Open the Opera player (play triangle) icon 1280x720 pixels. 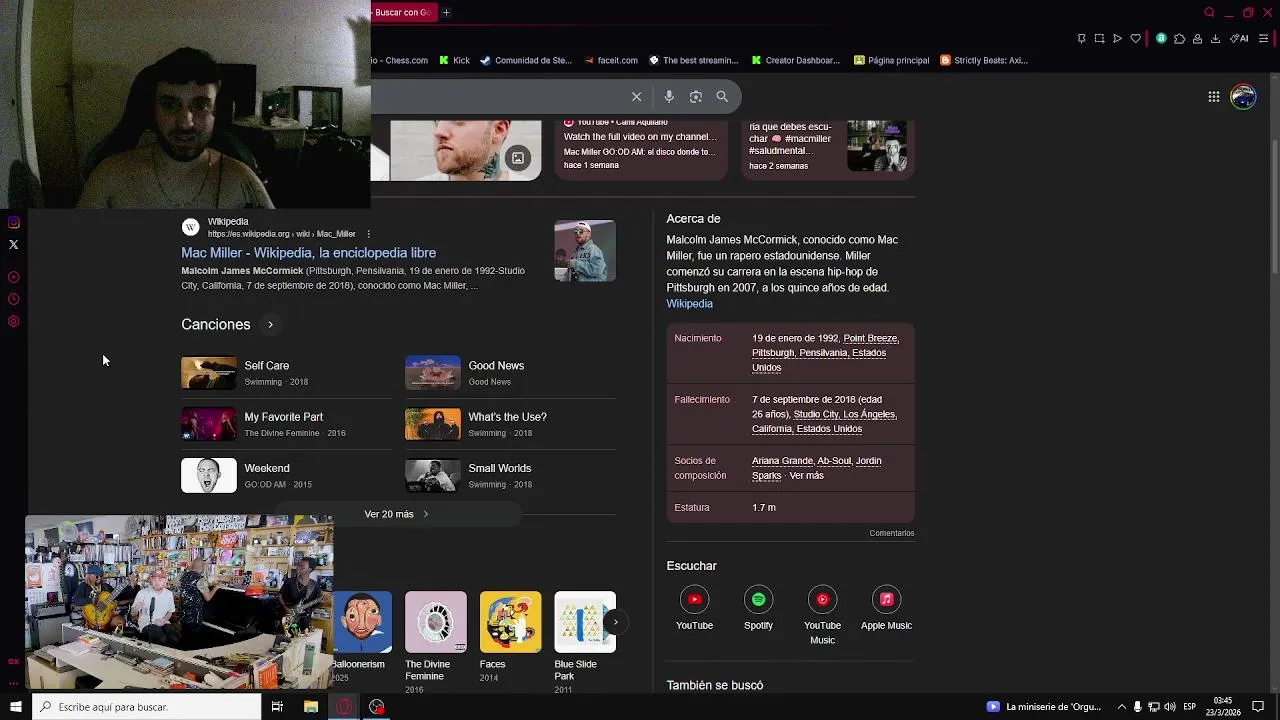[1117, 39]
